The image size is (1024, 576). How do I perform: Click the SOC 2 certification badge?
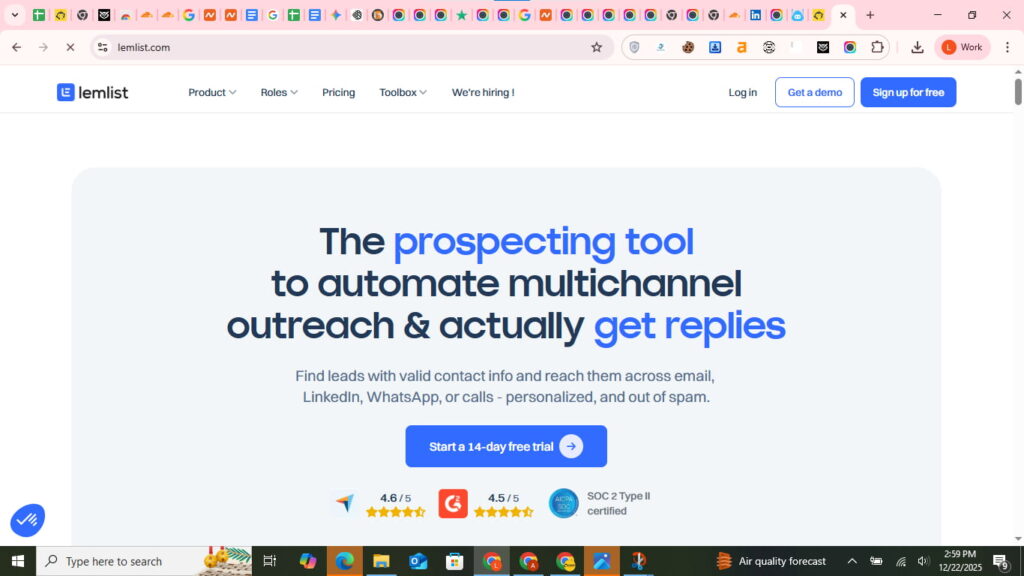pyautogui.click(x=564, y=503)
